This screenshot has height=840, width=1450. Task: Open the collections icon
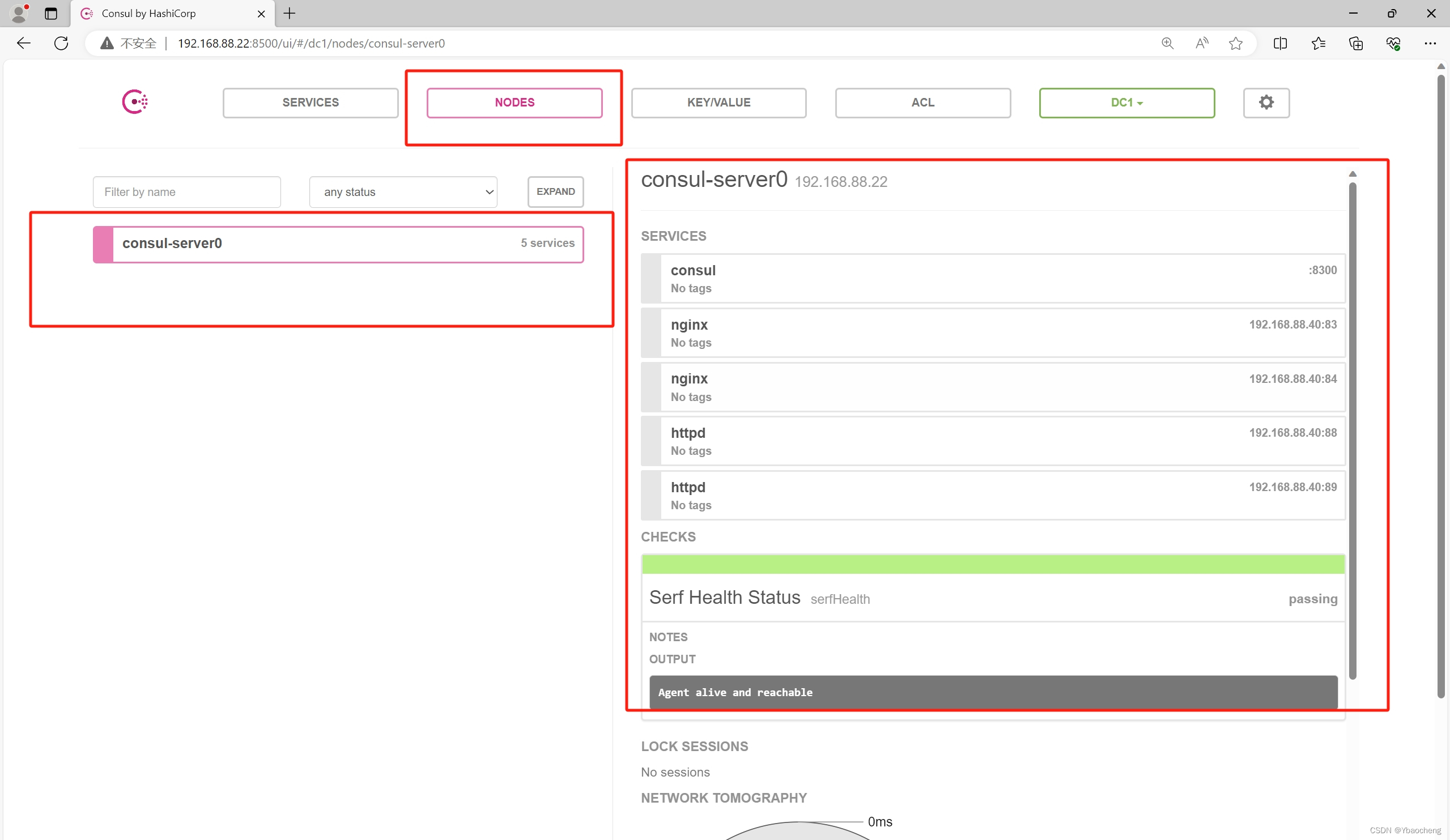pyautogui.click(x=1355, y=43)
